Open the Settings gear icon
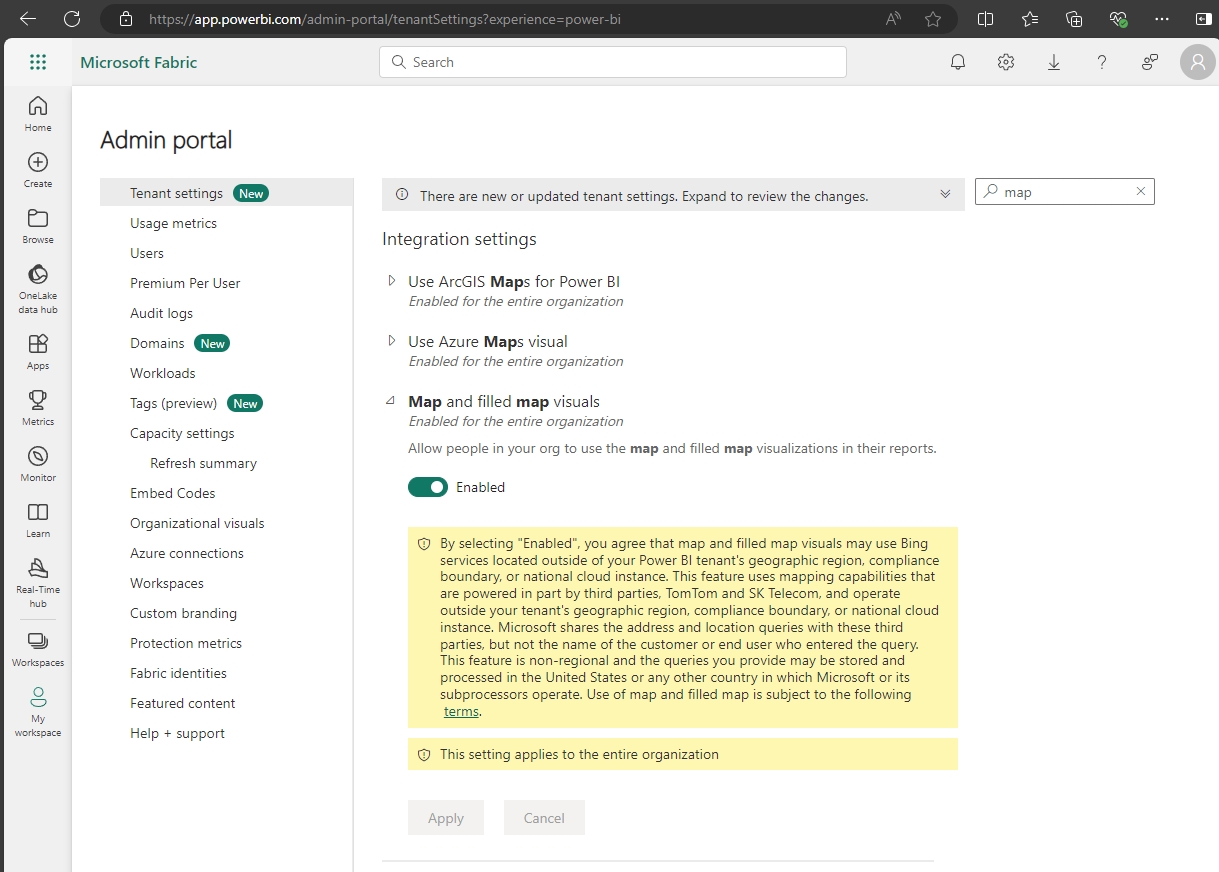This screenshot has width=1219, height=872. 1006,62
